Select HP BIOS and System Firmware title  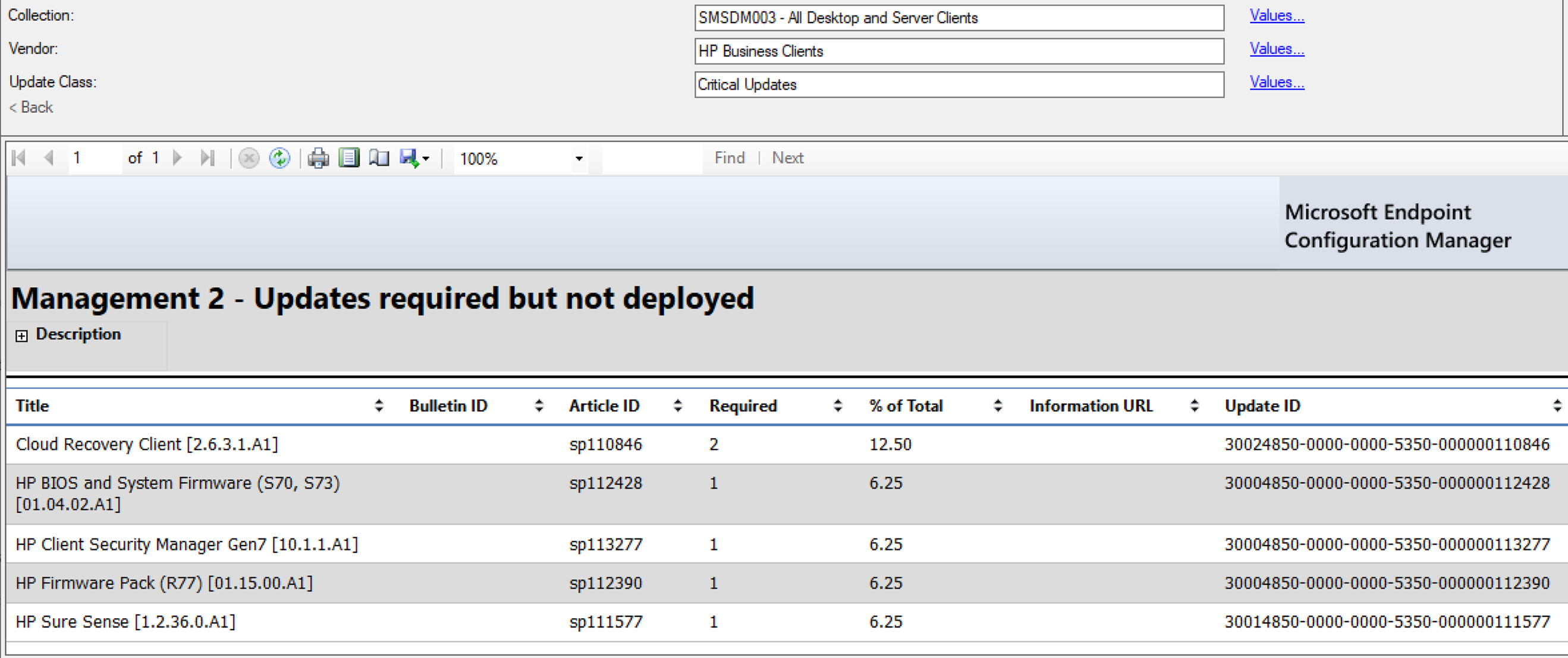pyautogui.click(x=178, y=494)
